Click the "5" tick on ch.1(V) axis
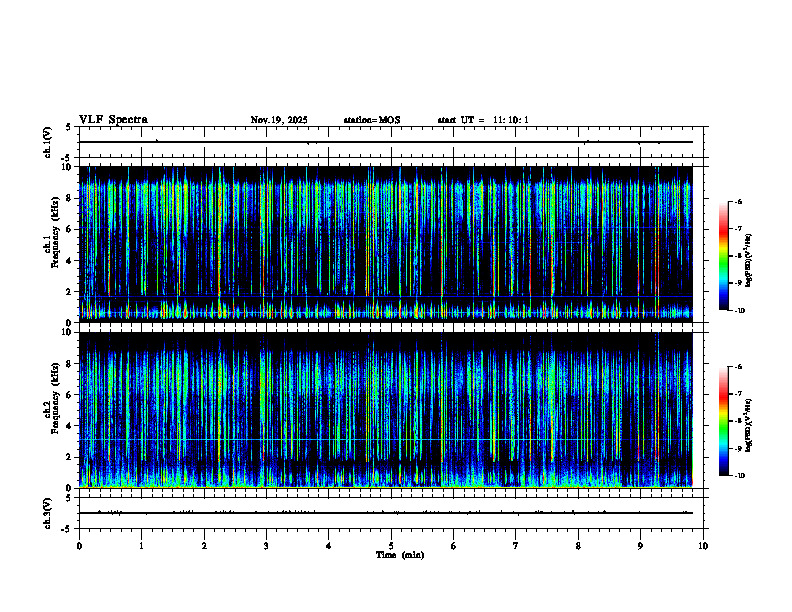This screenshot has width=792, height=612. pyautogui.click(x=69, y=127)
